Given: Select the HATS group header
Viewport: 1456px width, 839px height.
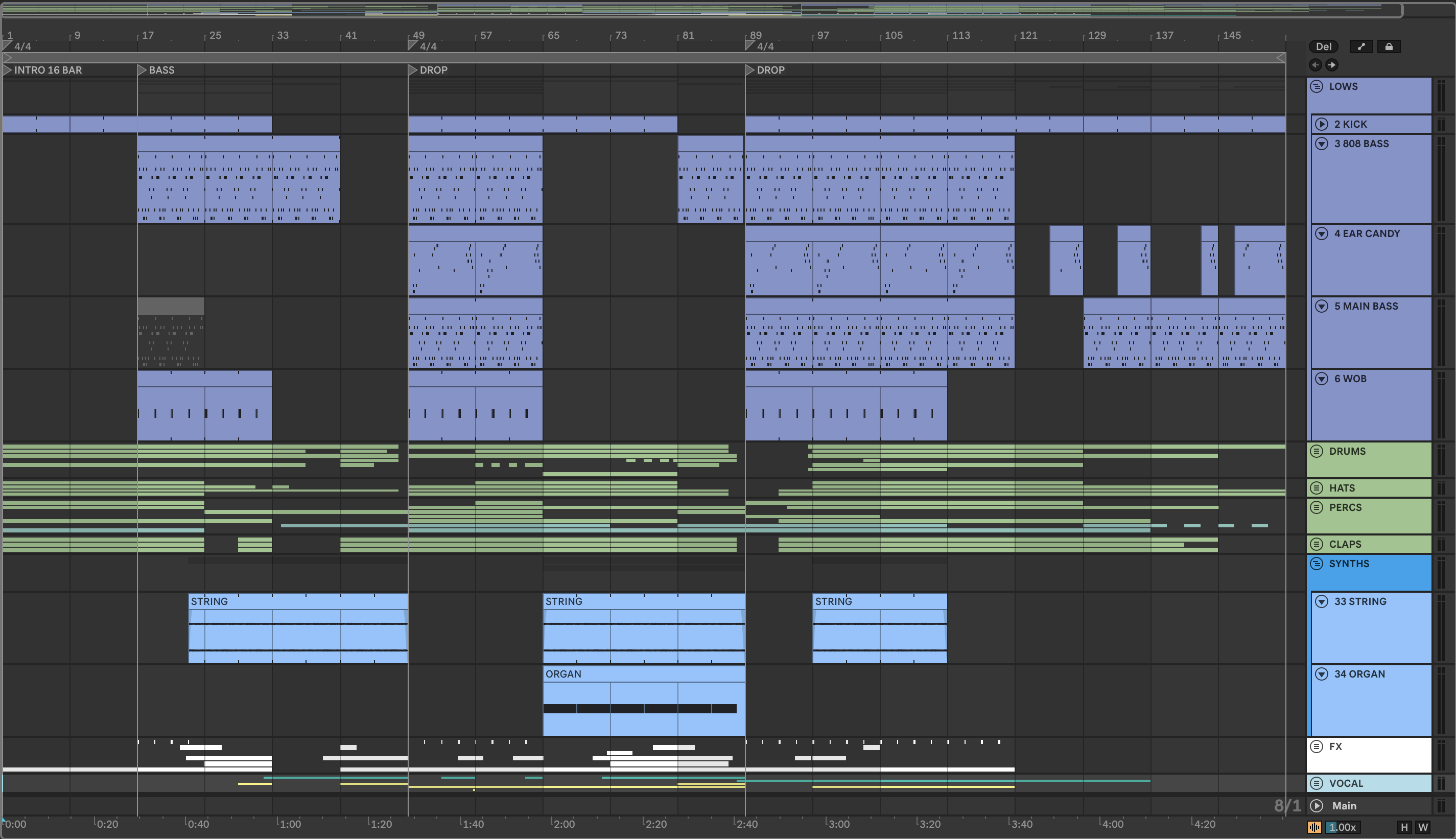Looking at the screenshot, I should tap(1369, 488).
